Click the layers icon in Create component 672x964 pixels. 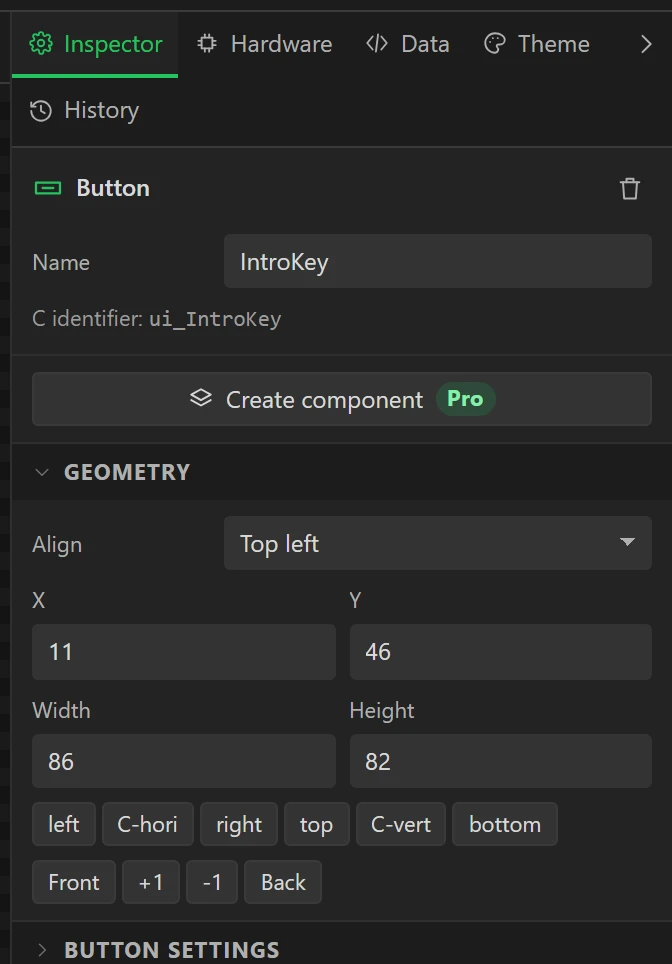click(201, 398)
